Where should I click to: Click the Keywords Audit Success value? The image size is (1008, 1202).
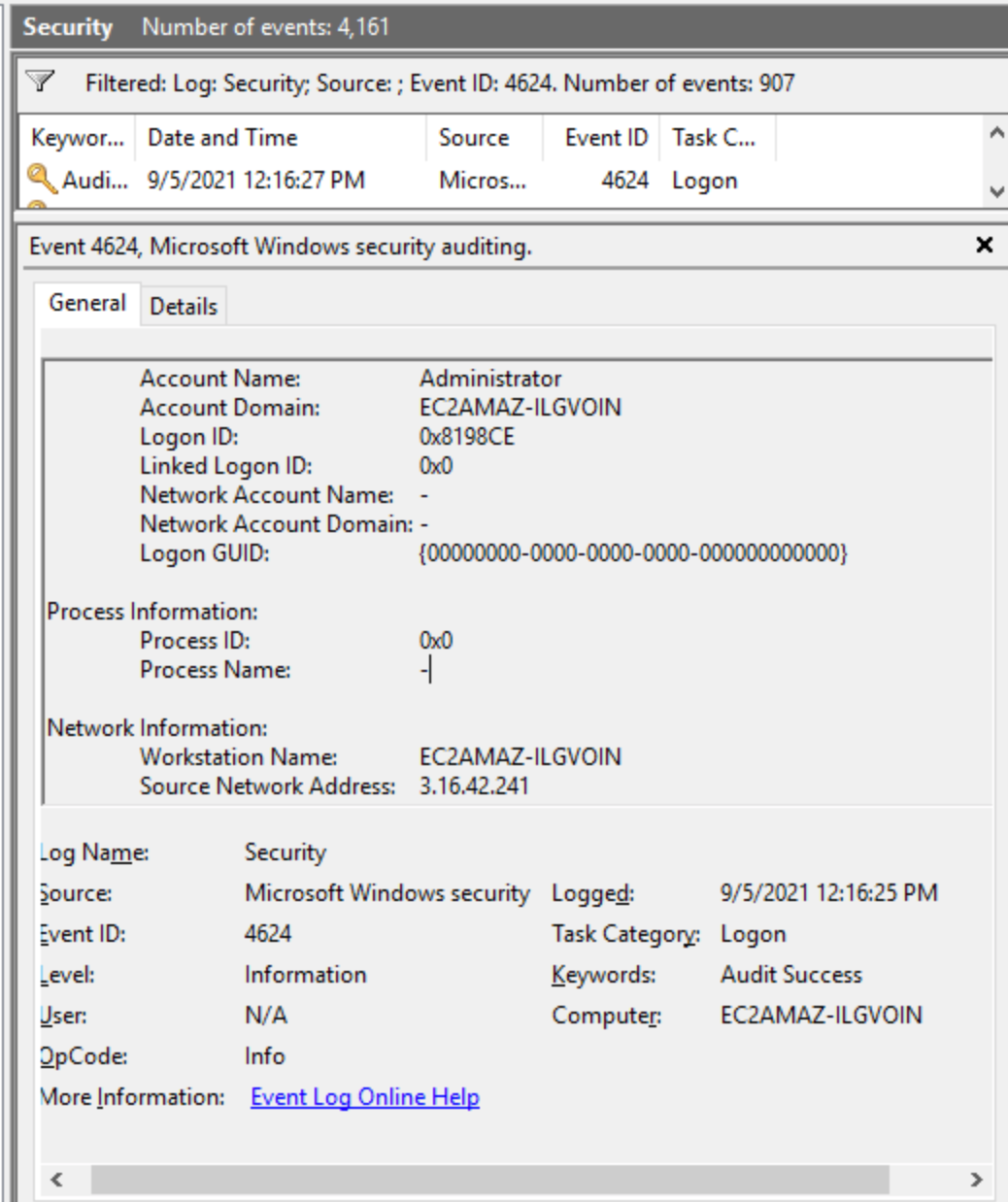point(791,975)
